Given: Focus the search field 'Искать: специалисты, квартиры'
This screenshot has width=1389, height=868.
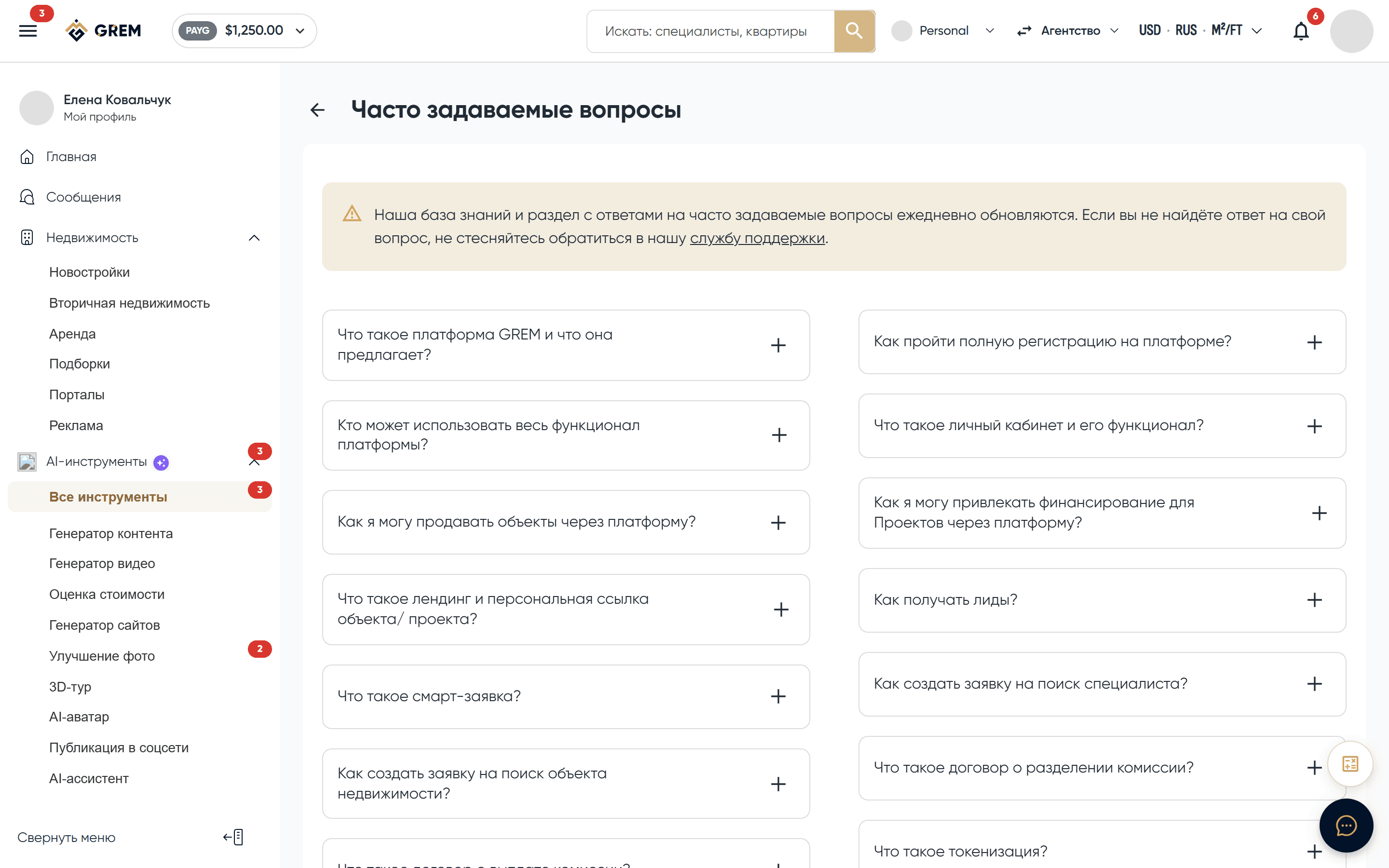Looking at the screenshot, I should [710, 31].
